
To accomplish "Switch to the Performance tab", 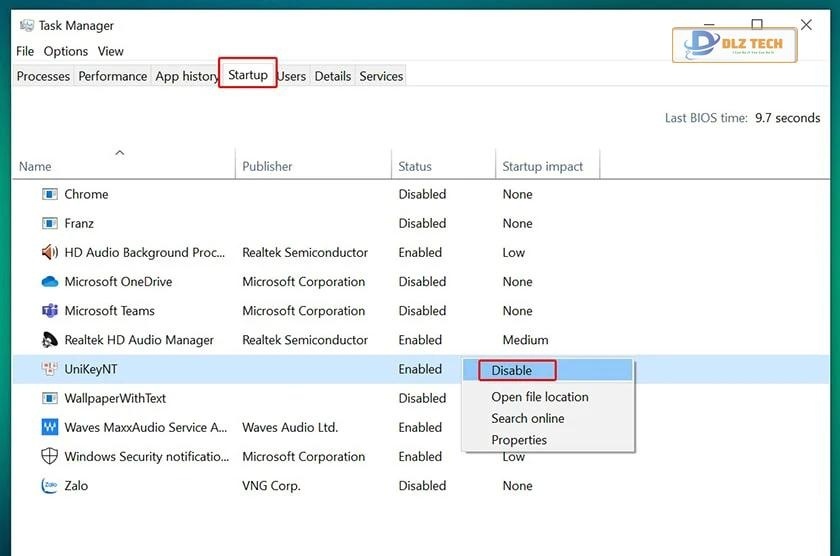I will click(x=112, y=76).
